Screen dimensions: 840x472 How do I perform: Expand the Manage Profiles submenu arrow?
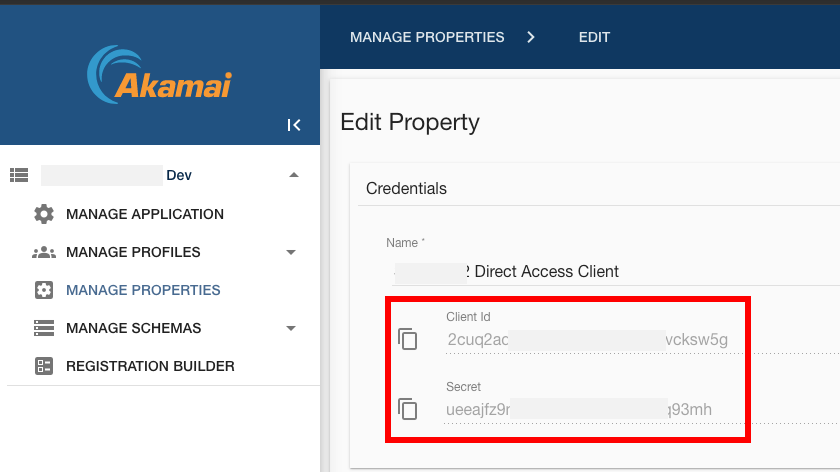pos(291,252)
